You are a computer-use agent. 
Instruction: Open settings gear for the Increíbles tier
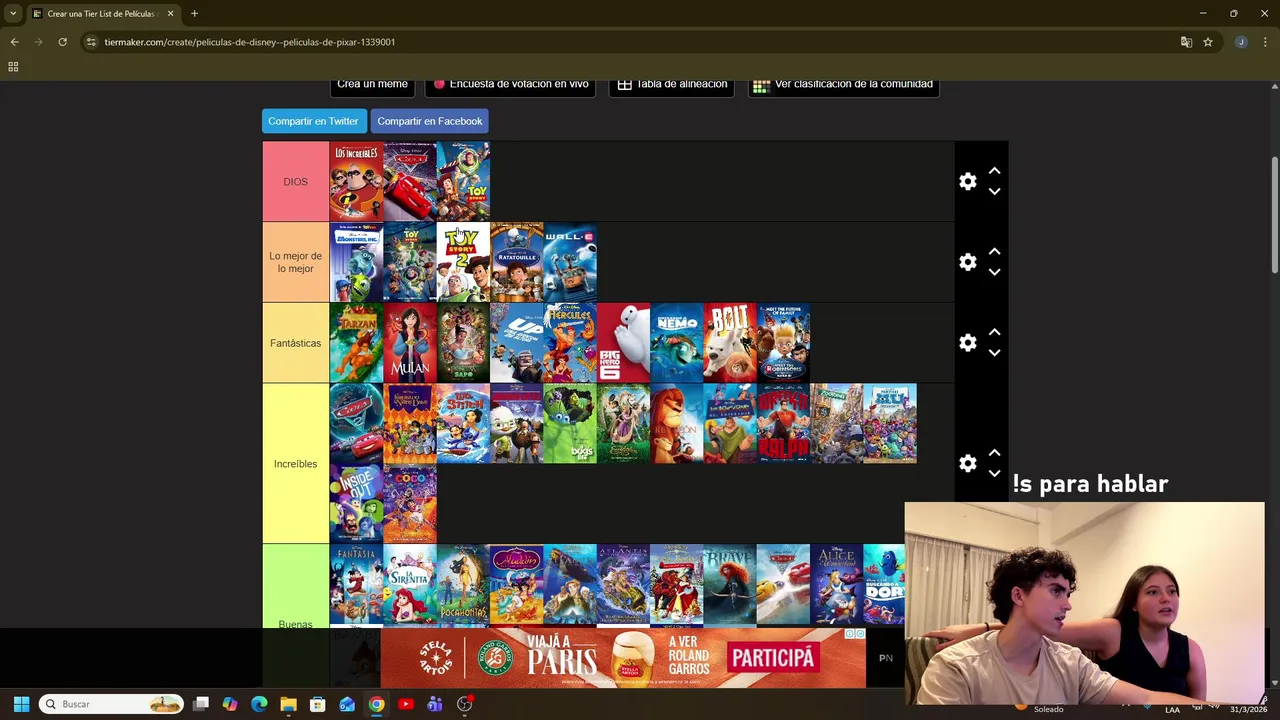click(x=967, y=464)
